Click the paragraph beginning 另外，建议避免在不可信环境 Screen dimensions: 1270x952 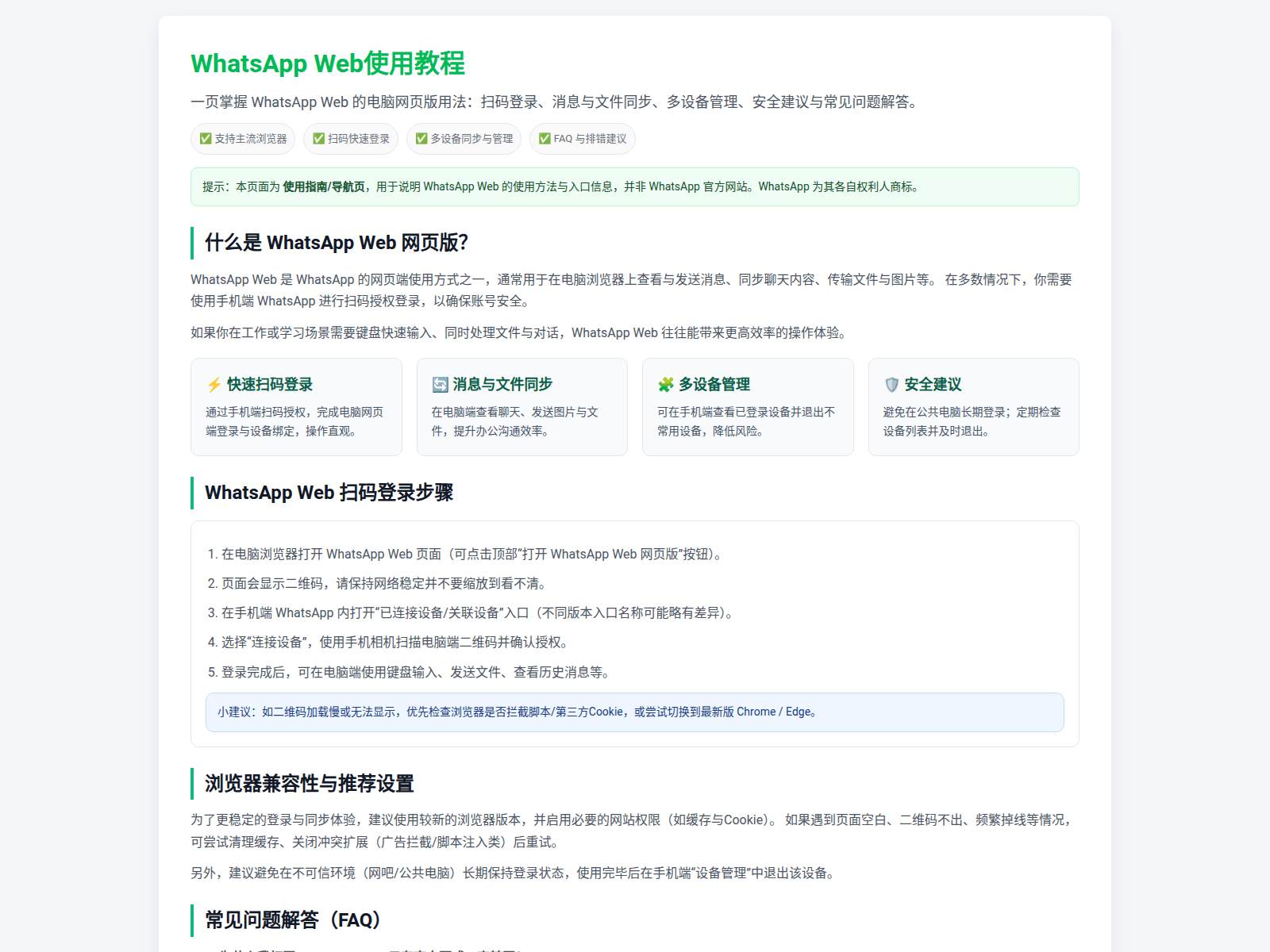coord(514,873)
